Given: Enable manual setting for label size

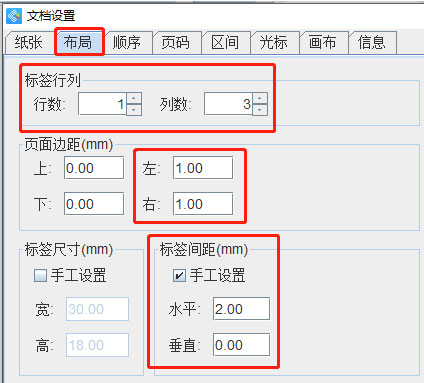Looking at the screenshot, I should pos(40,275).
